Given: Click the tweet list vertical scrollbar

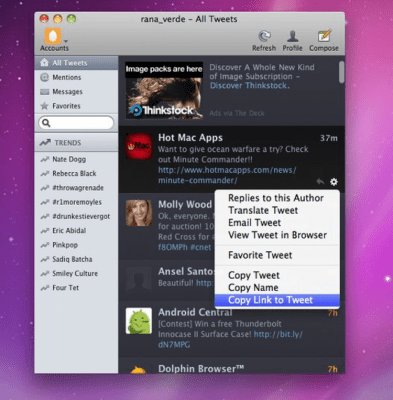Looking at the screenshot, I should pos(342,72).
